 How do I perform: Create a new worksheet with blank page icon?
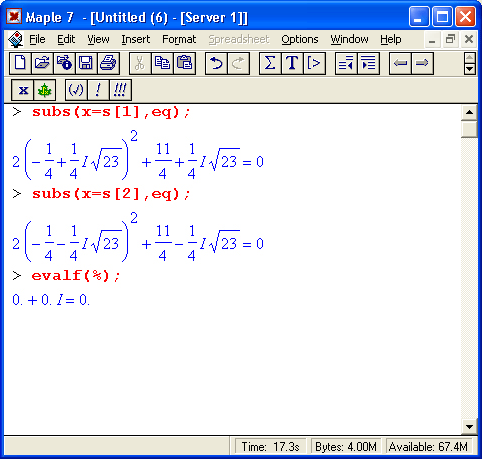click(x=20, y=63)
